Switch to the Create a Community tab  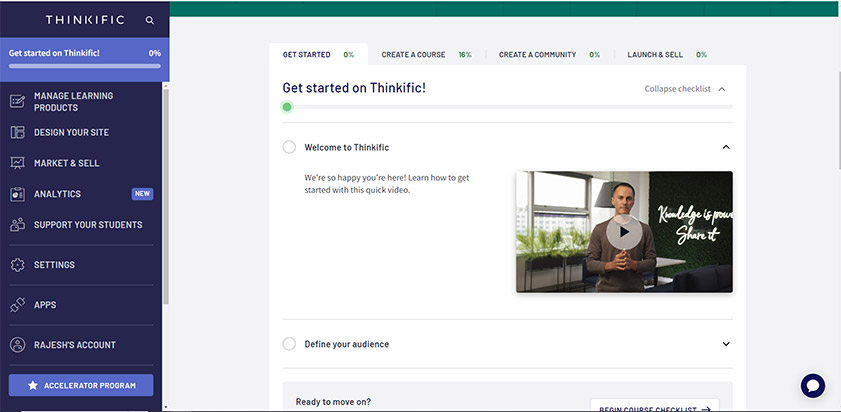coord(549,55)
